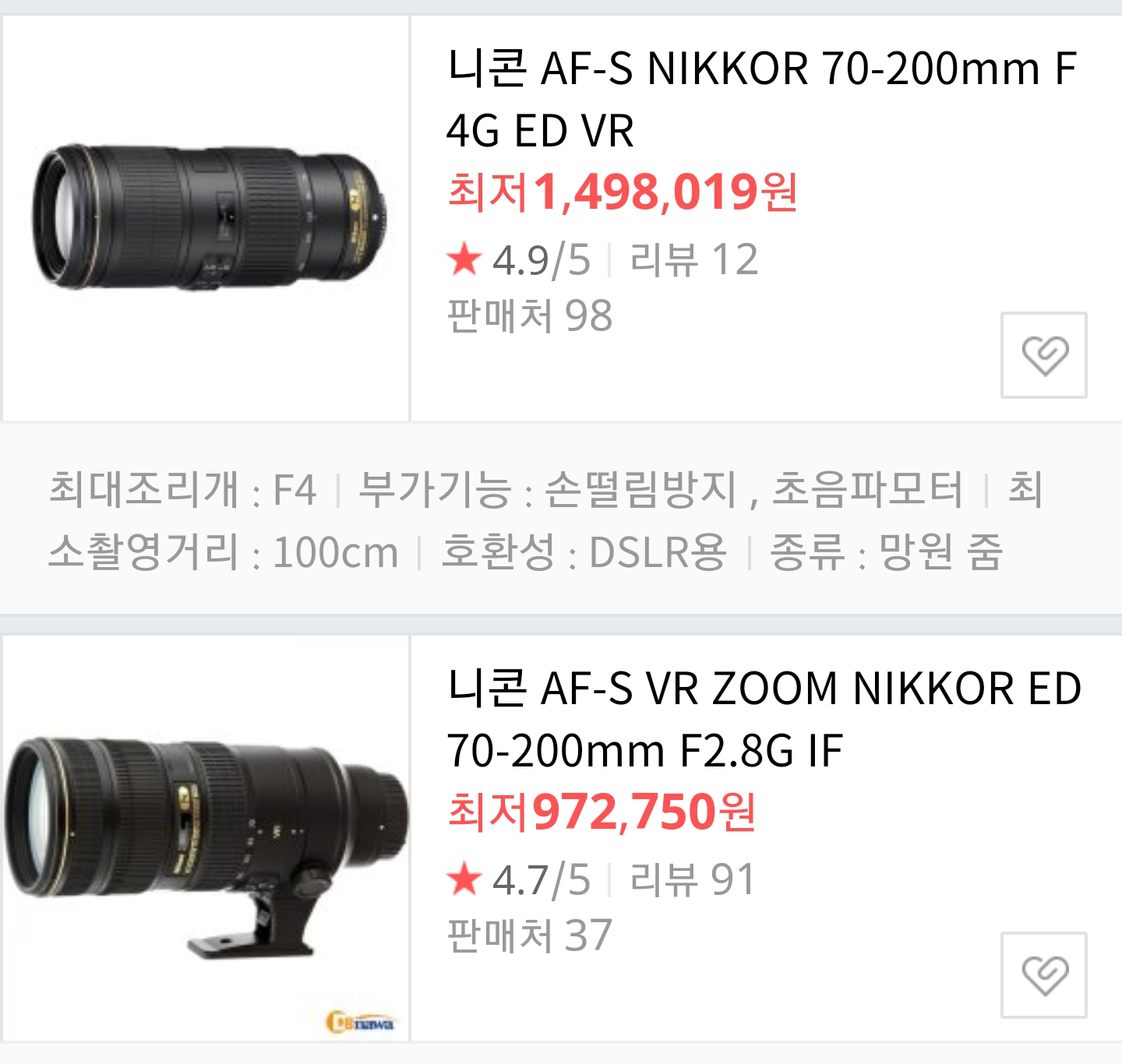Screen dimensions: 1122x1064
Task: Select the 종류 : 망원 줌 spec
Action: click(x=886, y=552)
